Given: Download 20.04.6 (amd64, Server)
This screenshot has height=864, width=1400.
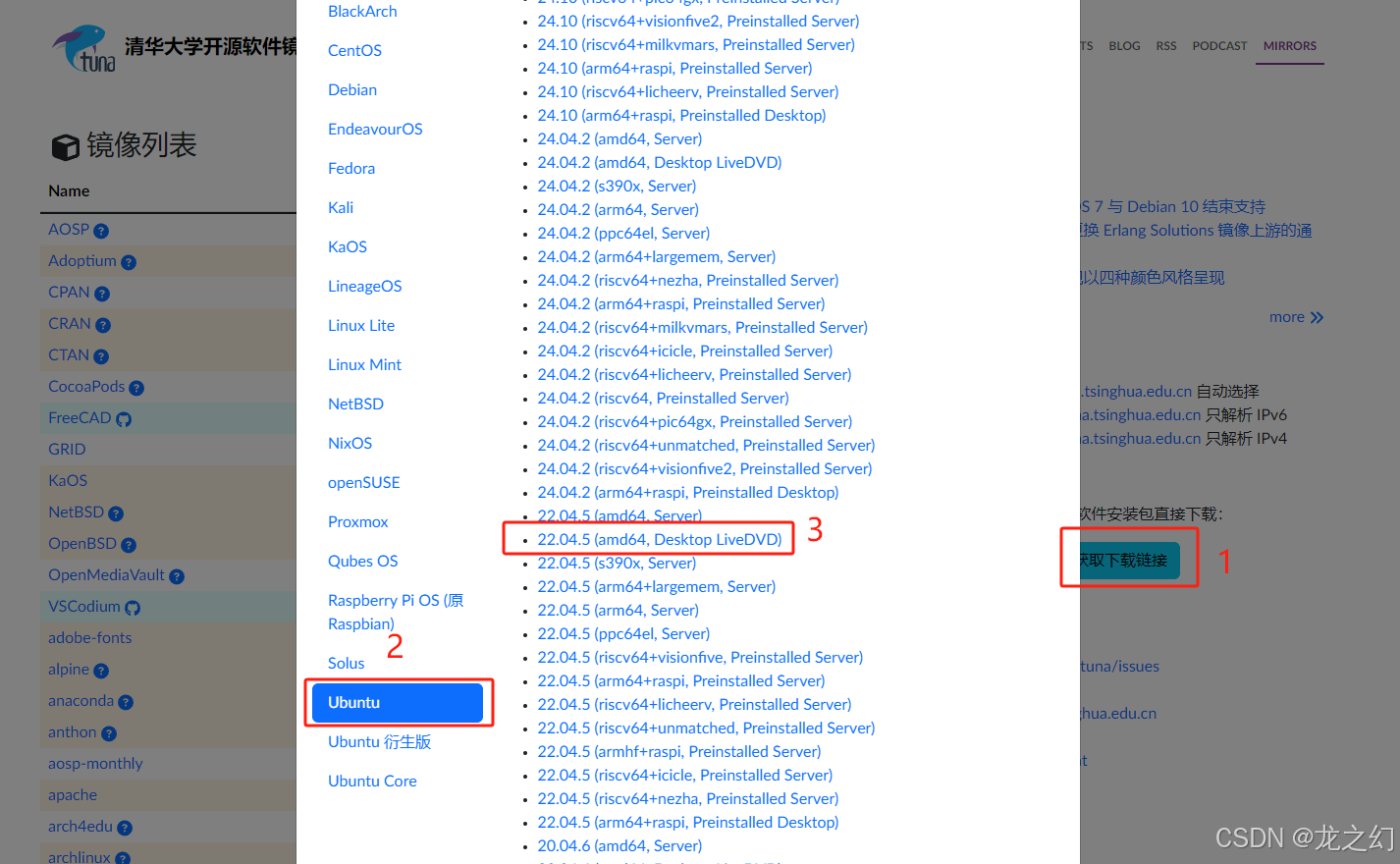Looking at the screenshot, I should point(619,845).
